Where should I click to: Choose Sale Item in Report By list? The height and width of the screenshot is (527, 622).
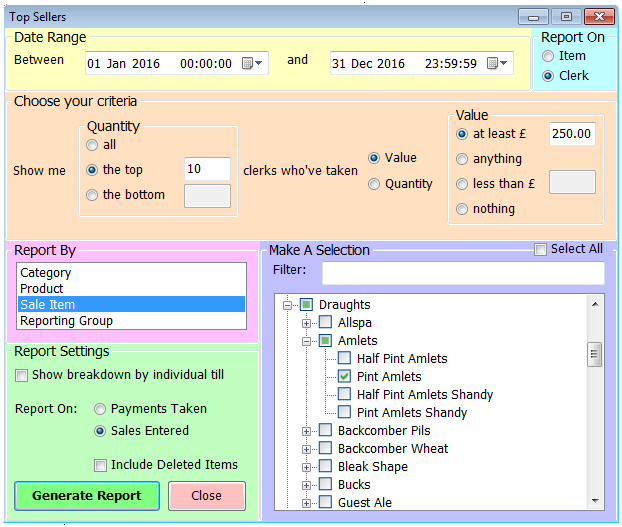131,304
